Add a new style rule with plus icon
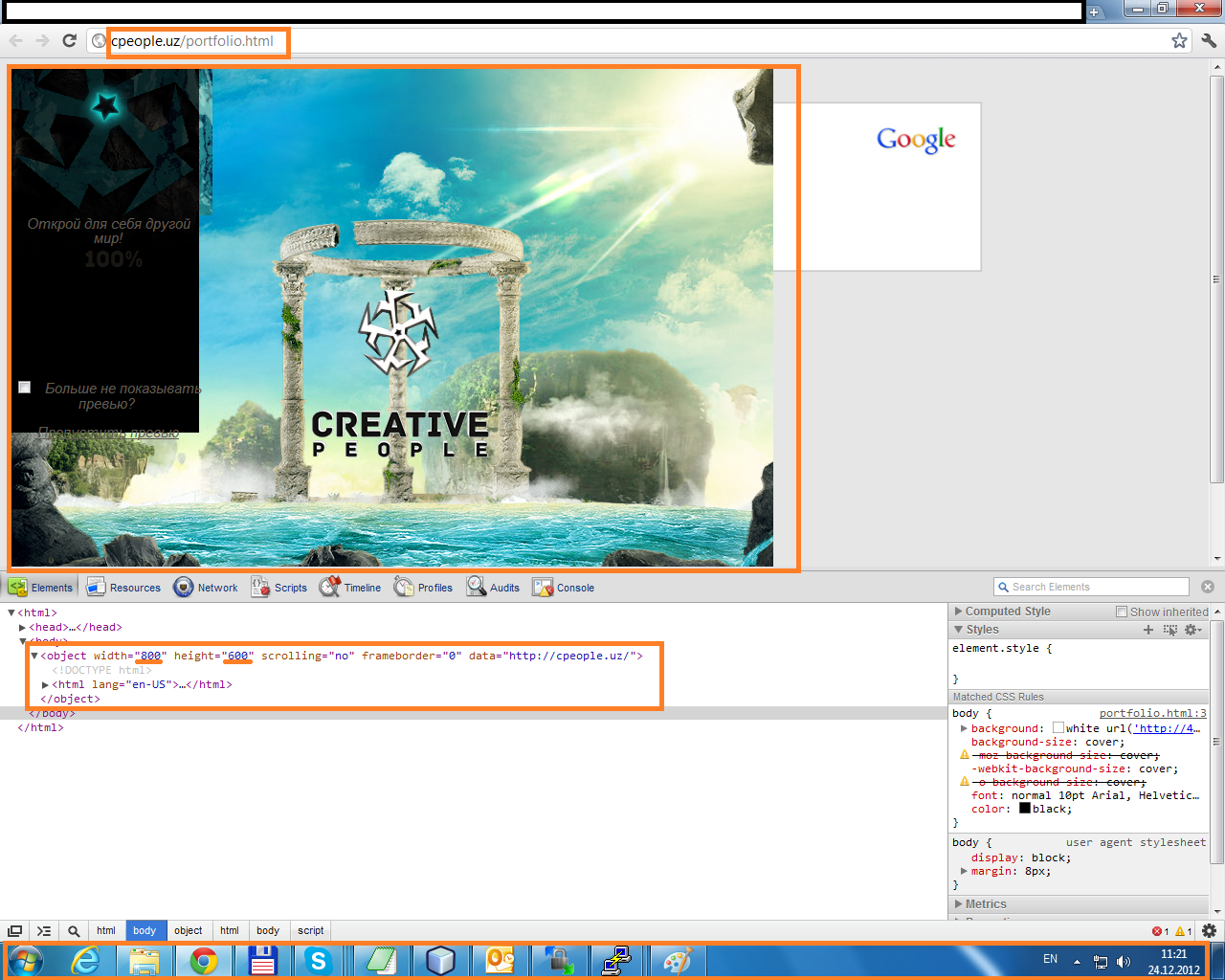This screenshot has width=1225, height=980. (1148, 630)
